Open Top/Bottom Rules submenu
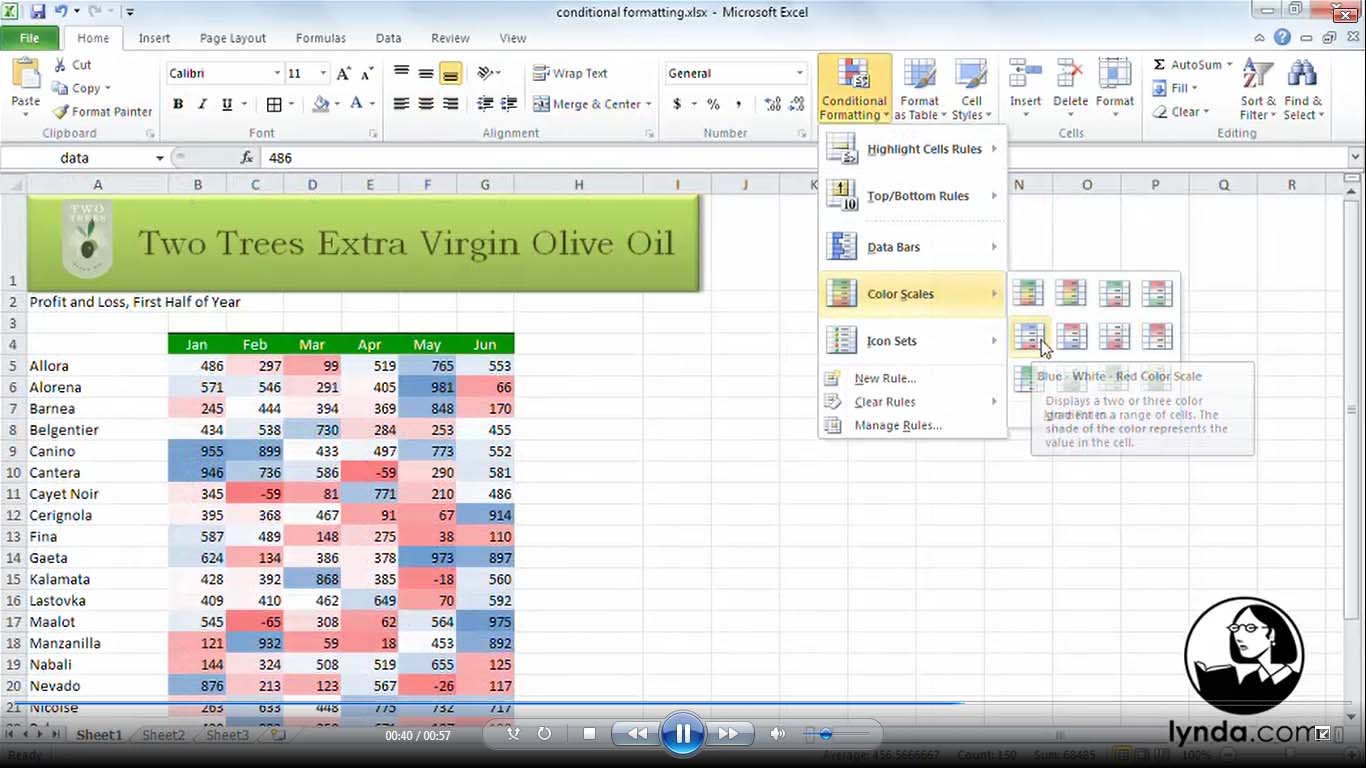1366x768 pixels. click(912, 196)
